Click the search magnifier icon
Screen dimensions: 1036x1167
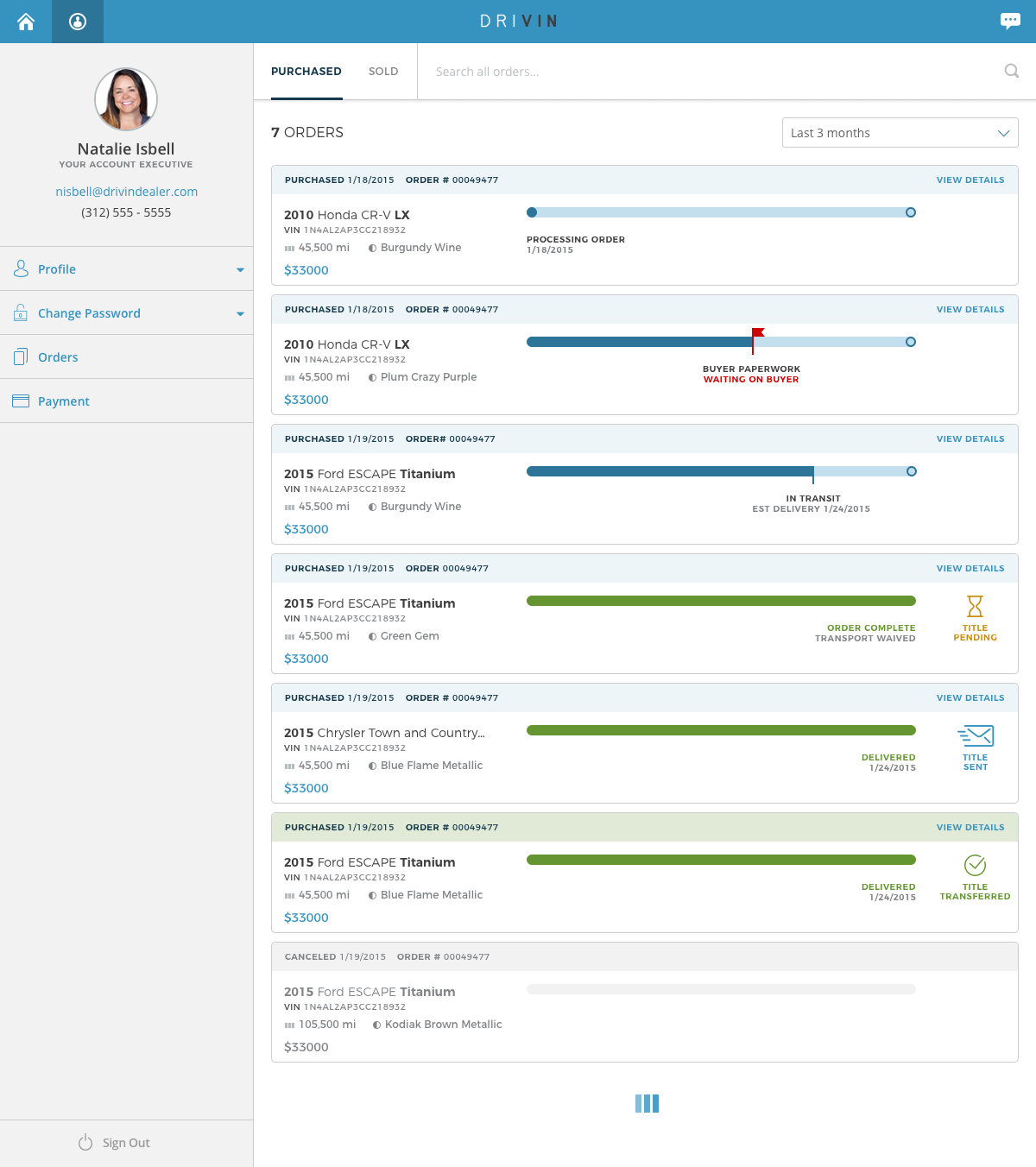(1012, 71)
